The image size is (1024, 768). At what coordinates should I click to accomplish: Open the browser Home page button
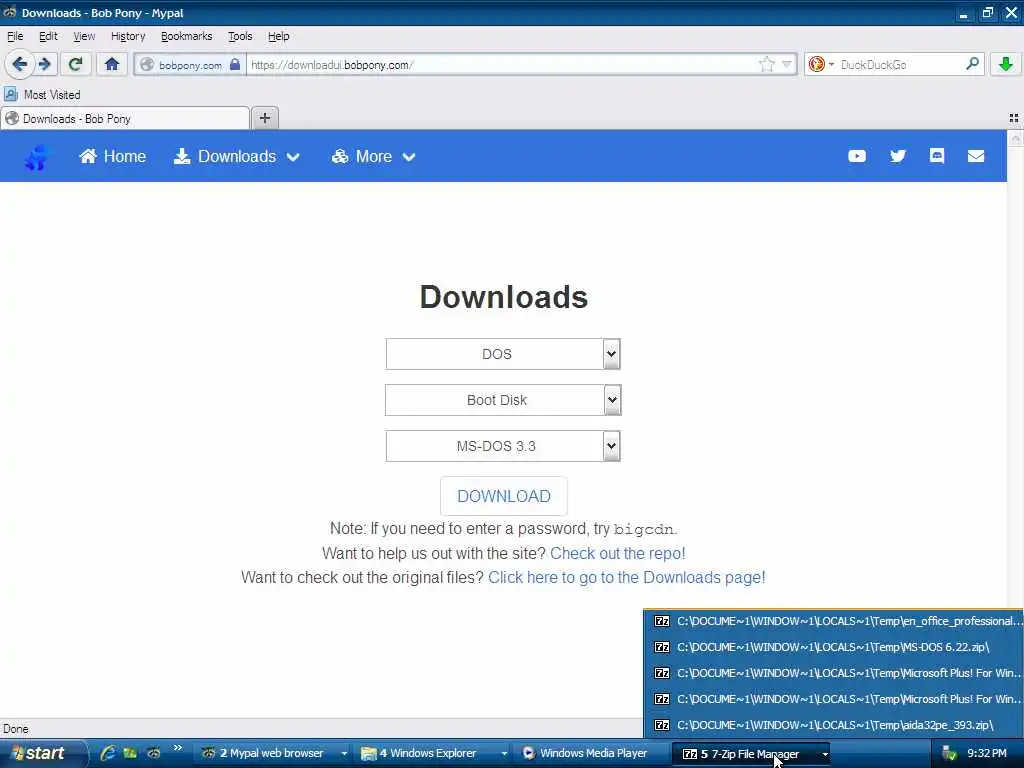click(x=112, y=64)
